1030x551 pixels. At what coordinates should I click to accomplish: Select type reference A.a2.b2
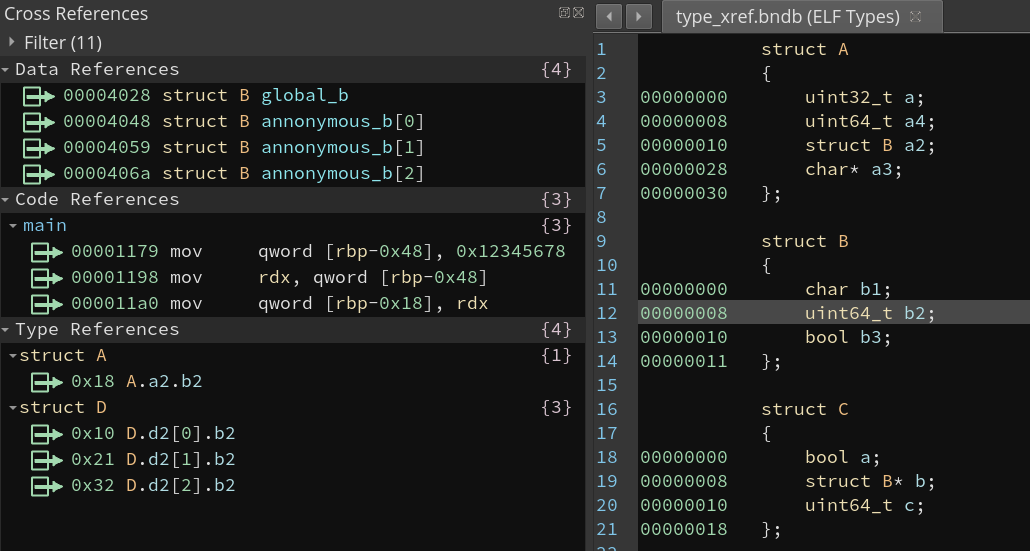point(292,382)
